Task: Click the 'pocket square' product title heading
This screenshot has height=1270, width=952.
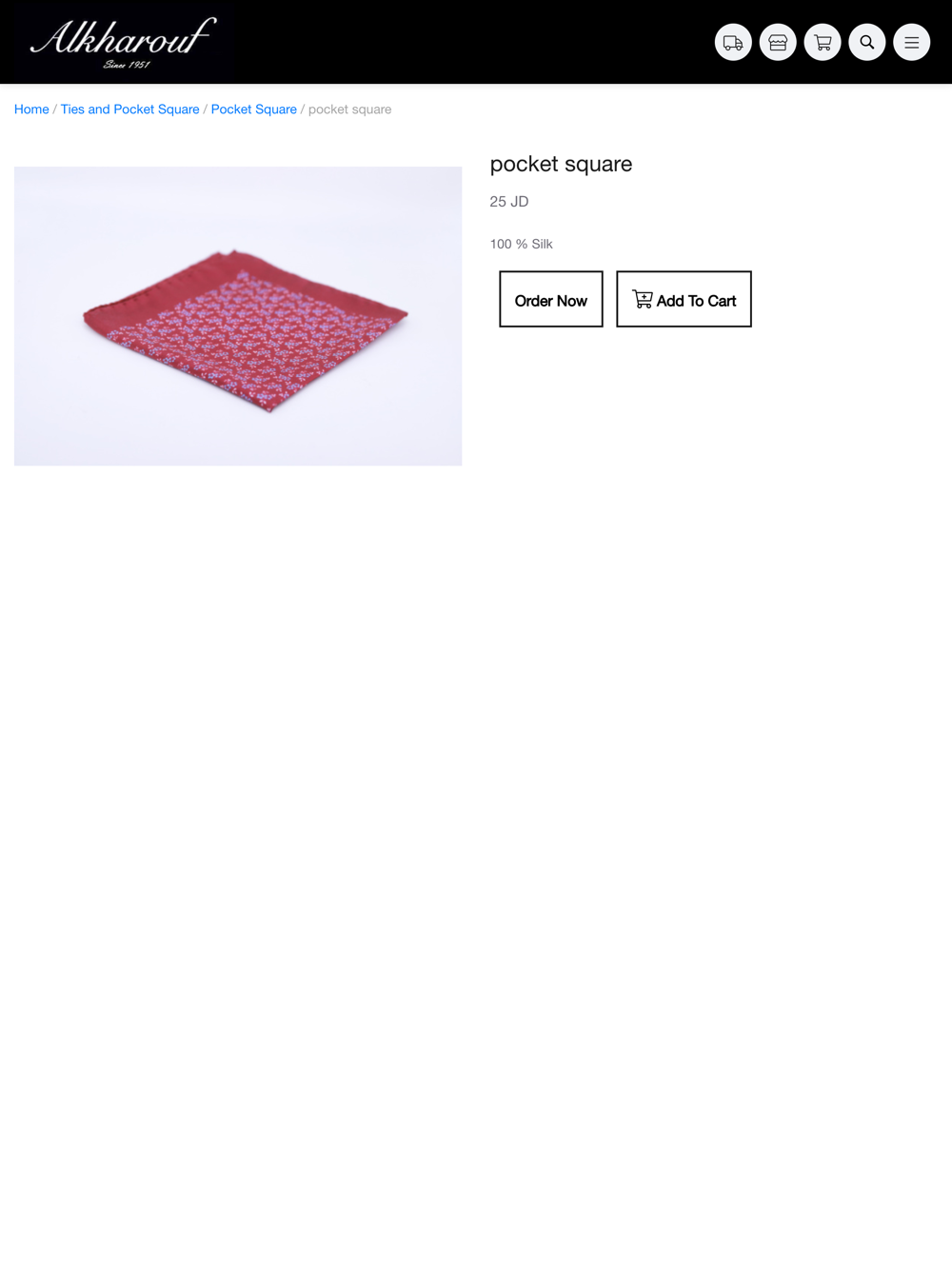Action: coord(562,164)
